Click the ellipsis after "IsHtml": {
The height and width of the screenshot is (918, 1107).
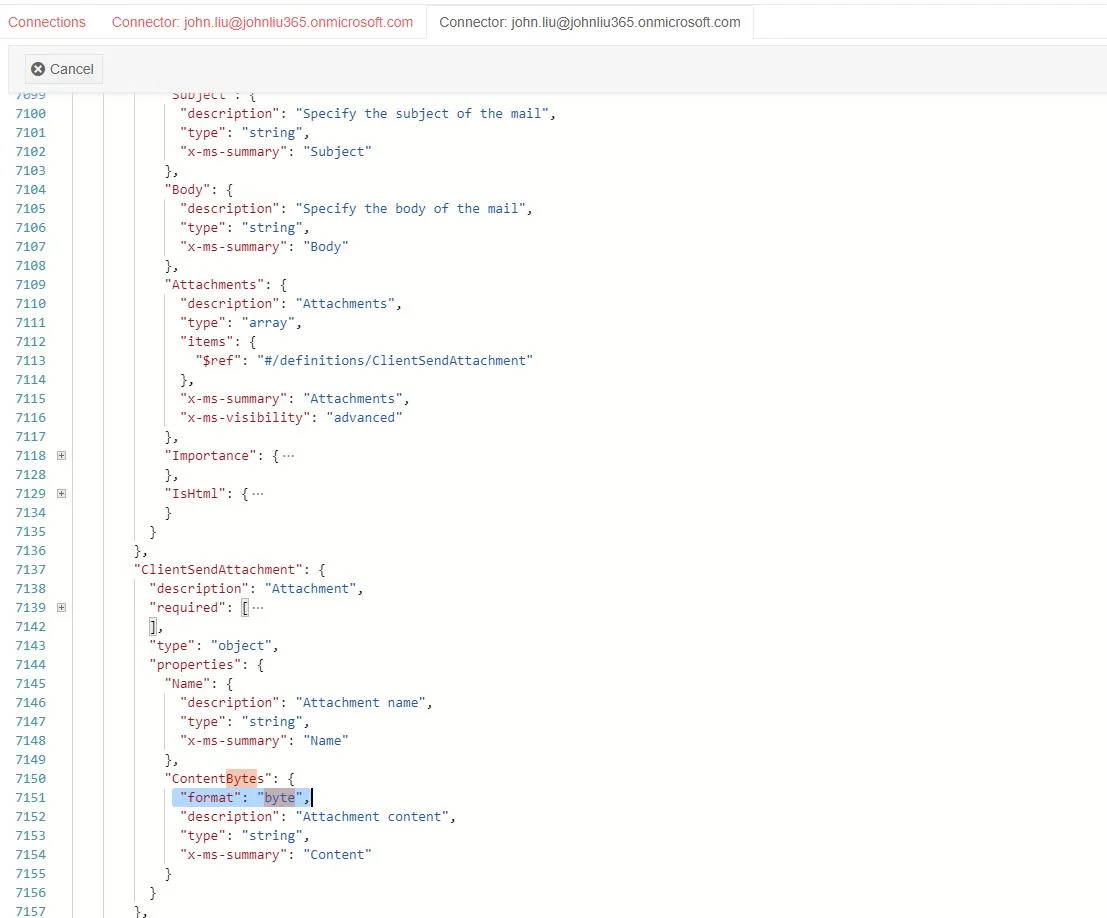pos(257,494)
